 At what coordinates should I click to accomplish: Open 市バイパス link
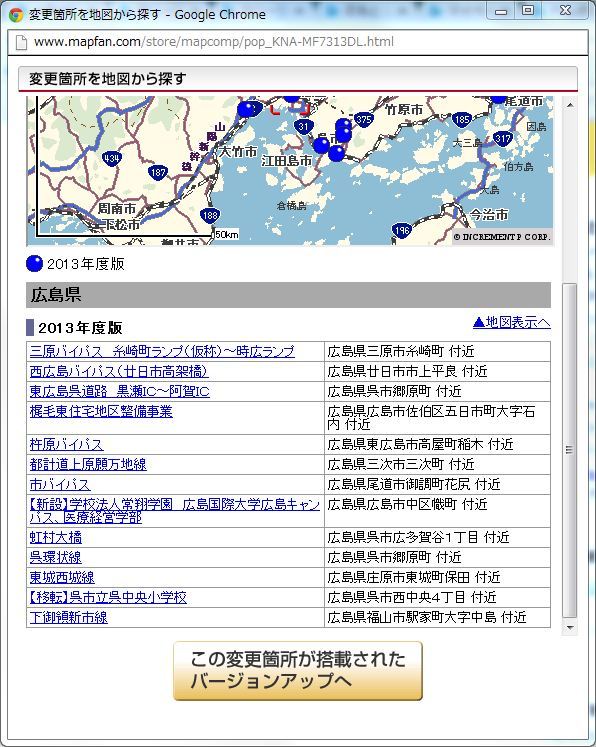pyautogui.click(x=60, y=485)
